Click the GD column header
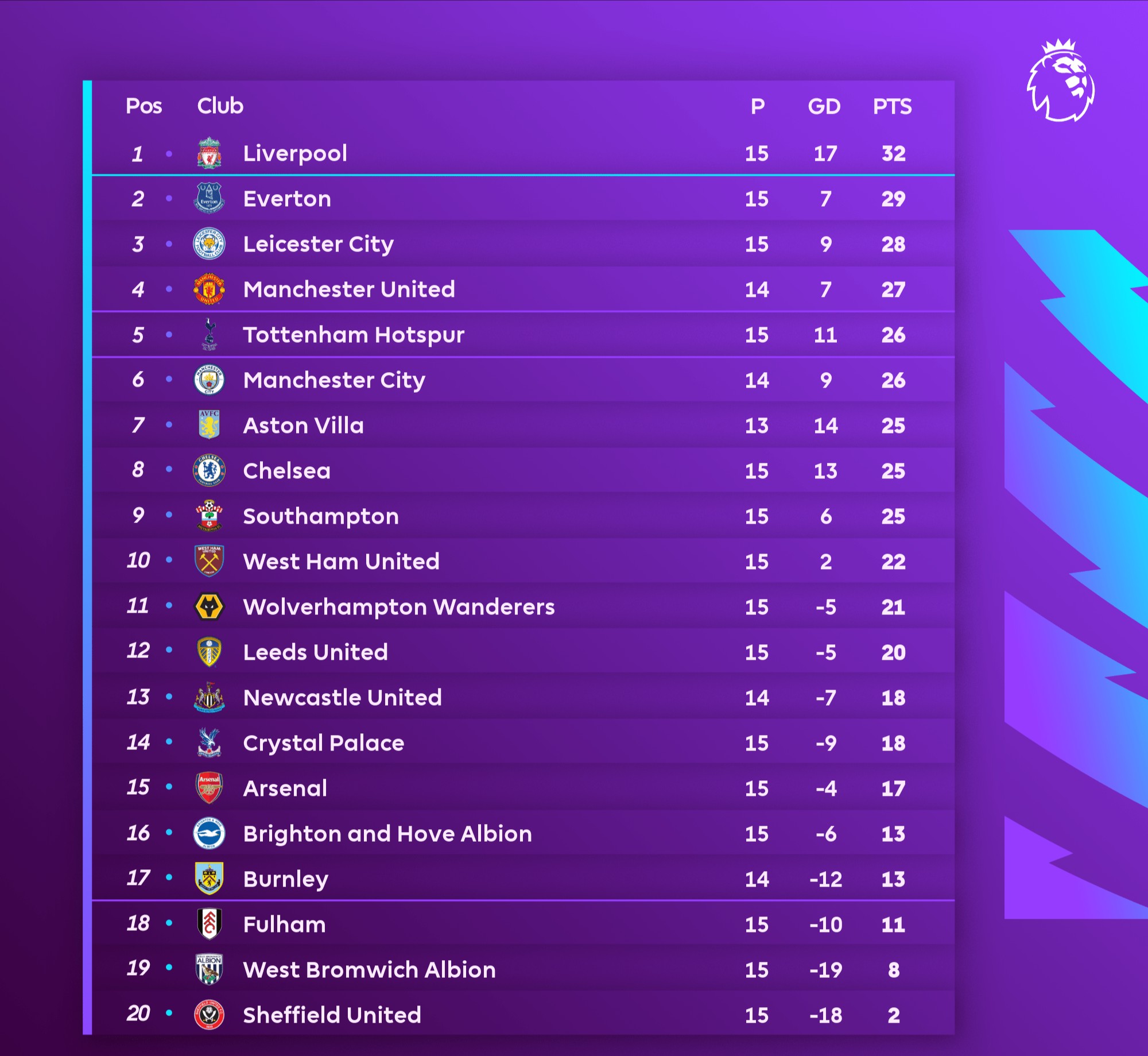1148x1056 pixels. pos(824,106)
